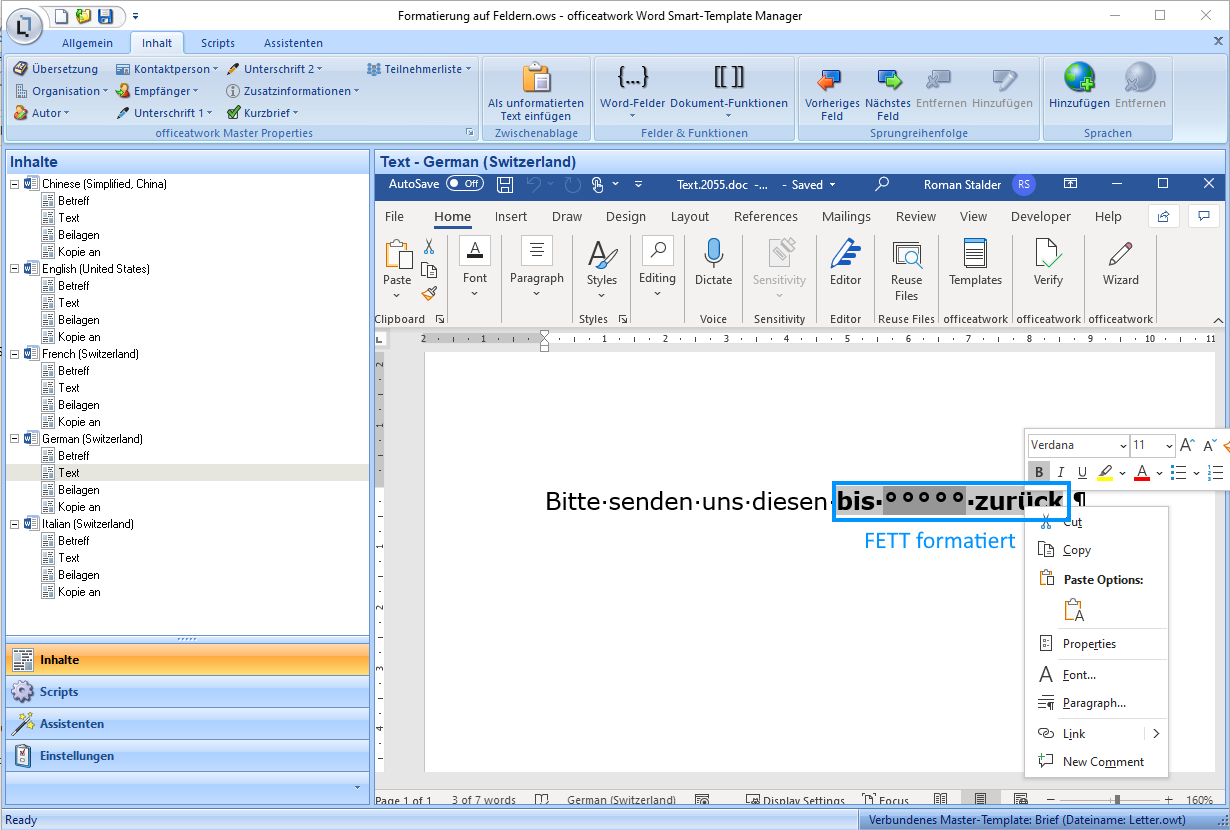Jump to Nächstes Feld
Image resolution: width=1230 pixels, height=830 pixels.
(x=888, y=92)
